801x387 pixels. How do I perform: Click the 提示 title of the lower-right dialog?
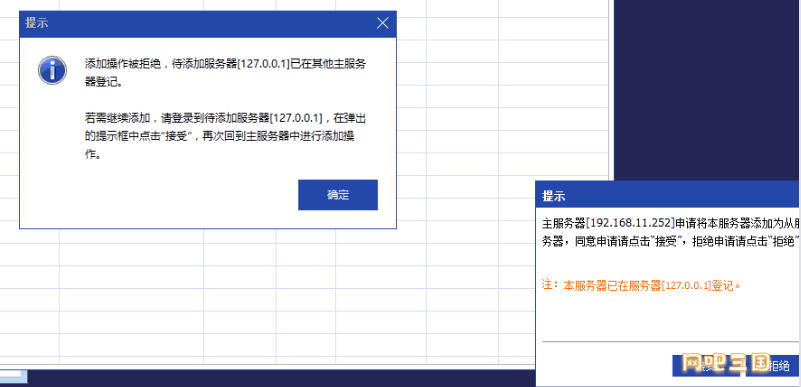click(x=554, y=196)
